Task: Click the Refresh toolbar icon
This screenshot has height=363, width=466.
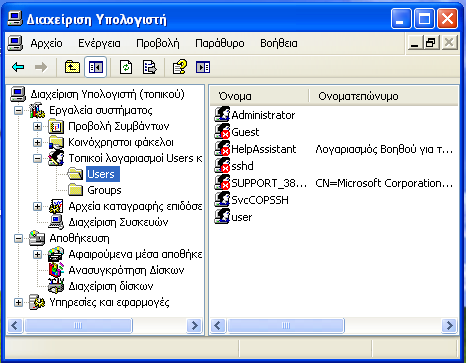Action: click(126, 67)
